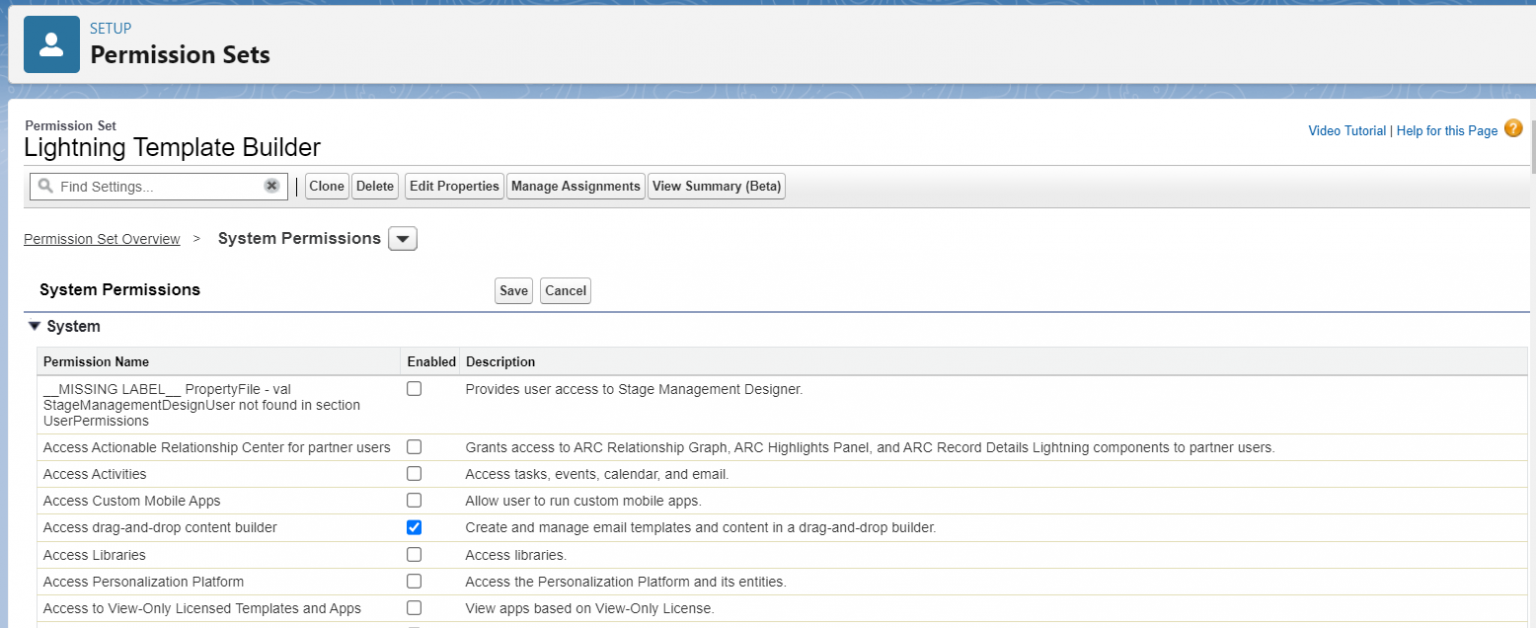Image resolution: width=1536 pixels, height=628 pixels.
Task: Enable the Access Activities checkbox
Action: [414, 473]
